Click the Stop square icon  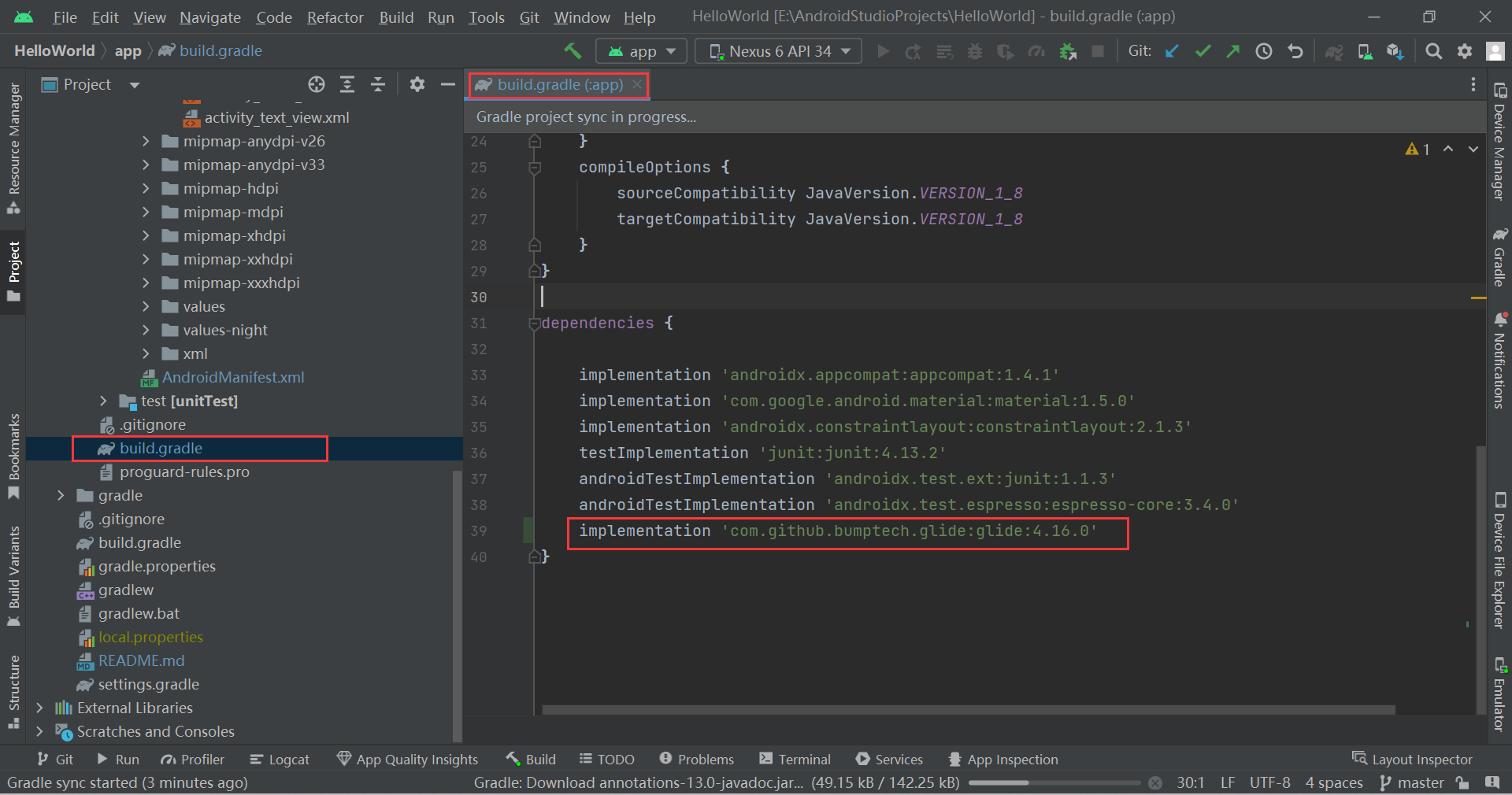[x=1098, y=51]
